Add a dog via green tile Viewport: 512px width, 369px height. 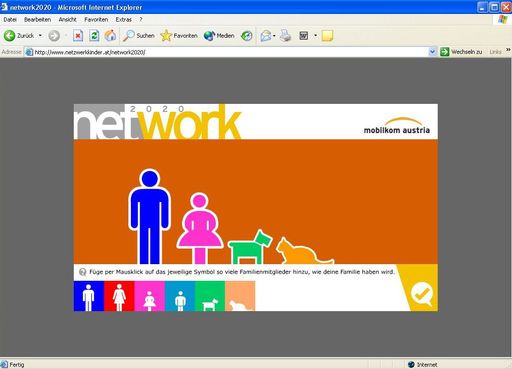(210, 296)
